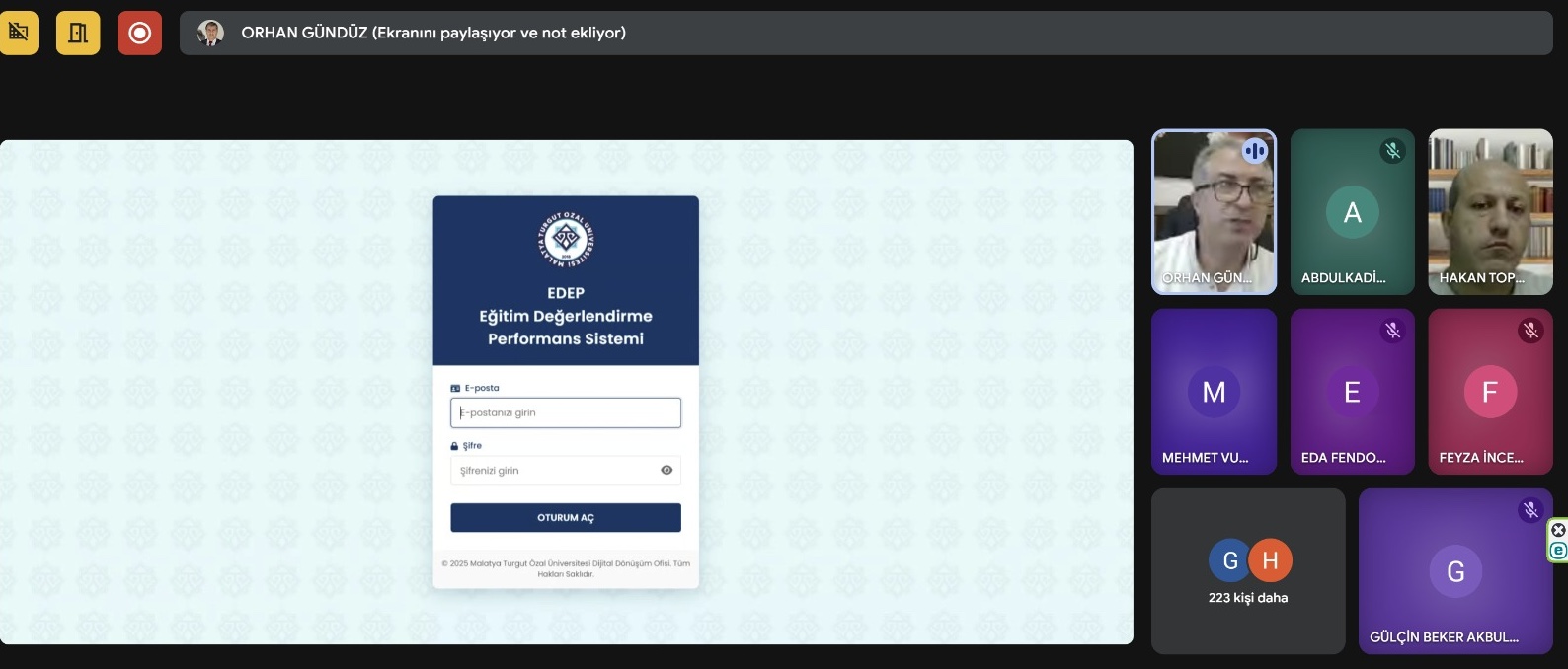1568x669 pixels.
Task: Click the yellow crossed-out grid icon
Action: 18,33
